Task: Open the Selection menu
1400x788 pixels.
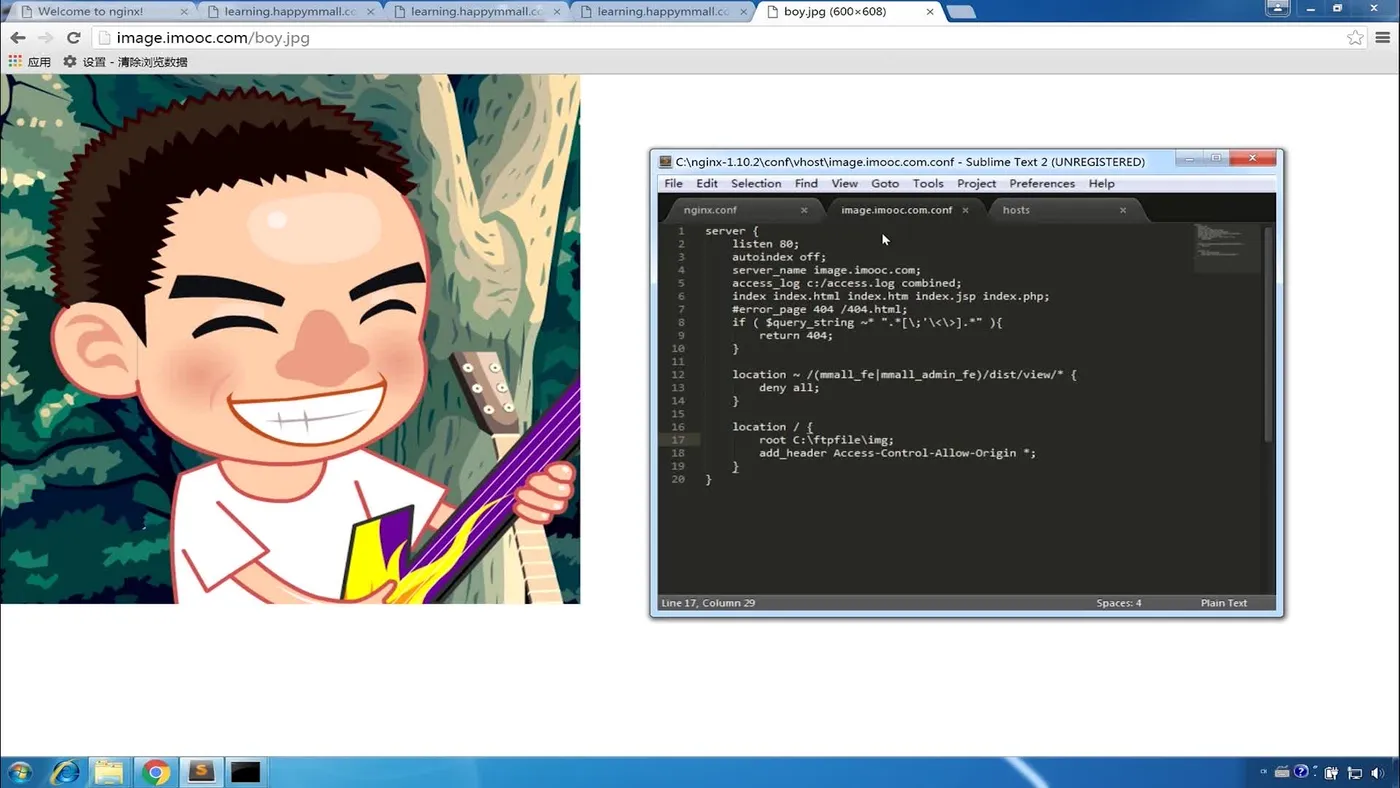Action: pyautogui.click(x=756, y=184)
